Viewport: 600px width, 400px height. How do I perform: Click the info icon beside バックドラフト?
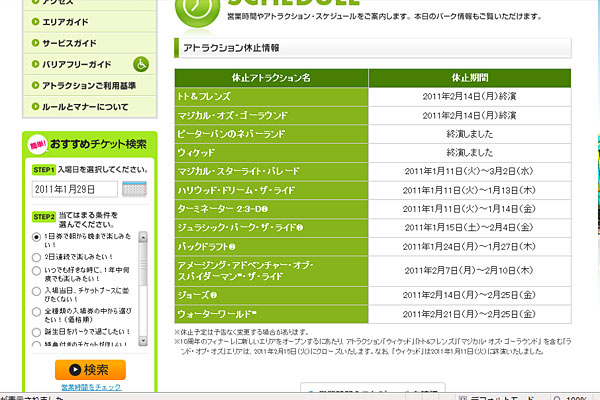pyautogui.click(x=231, y=246)
